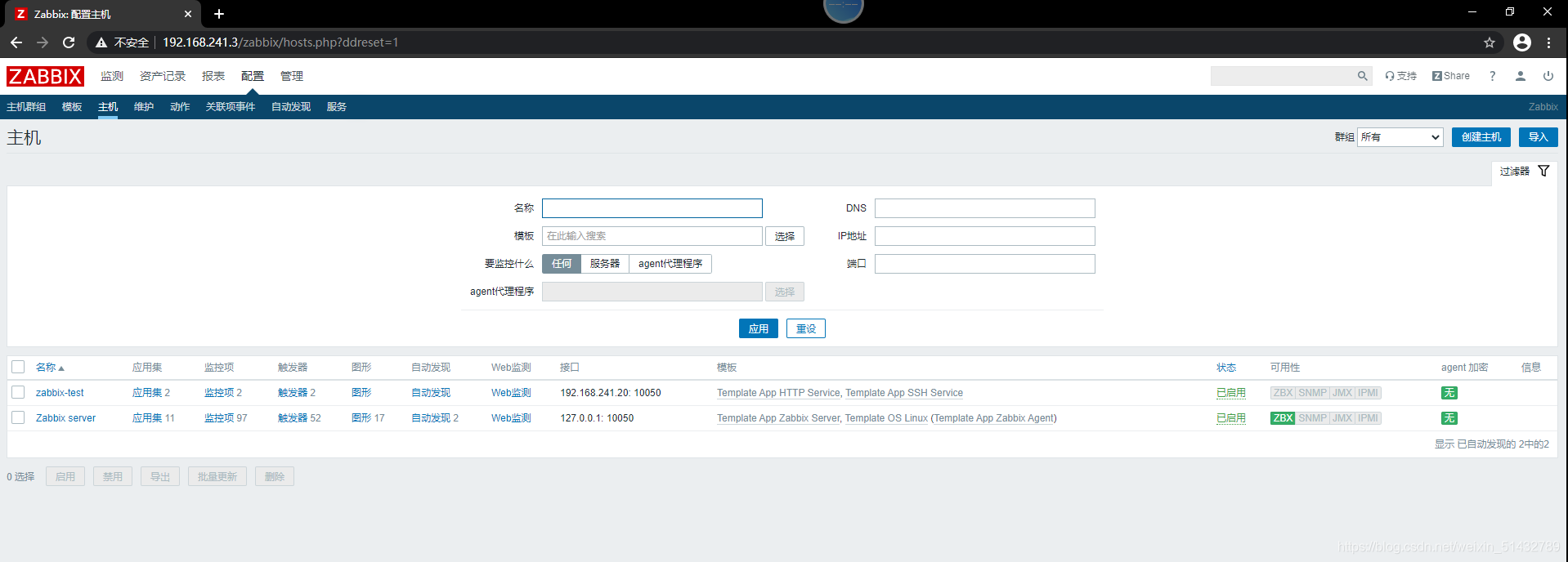Close the Zabbix browser tab

pos(187,14)
